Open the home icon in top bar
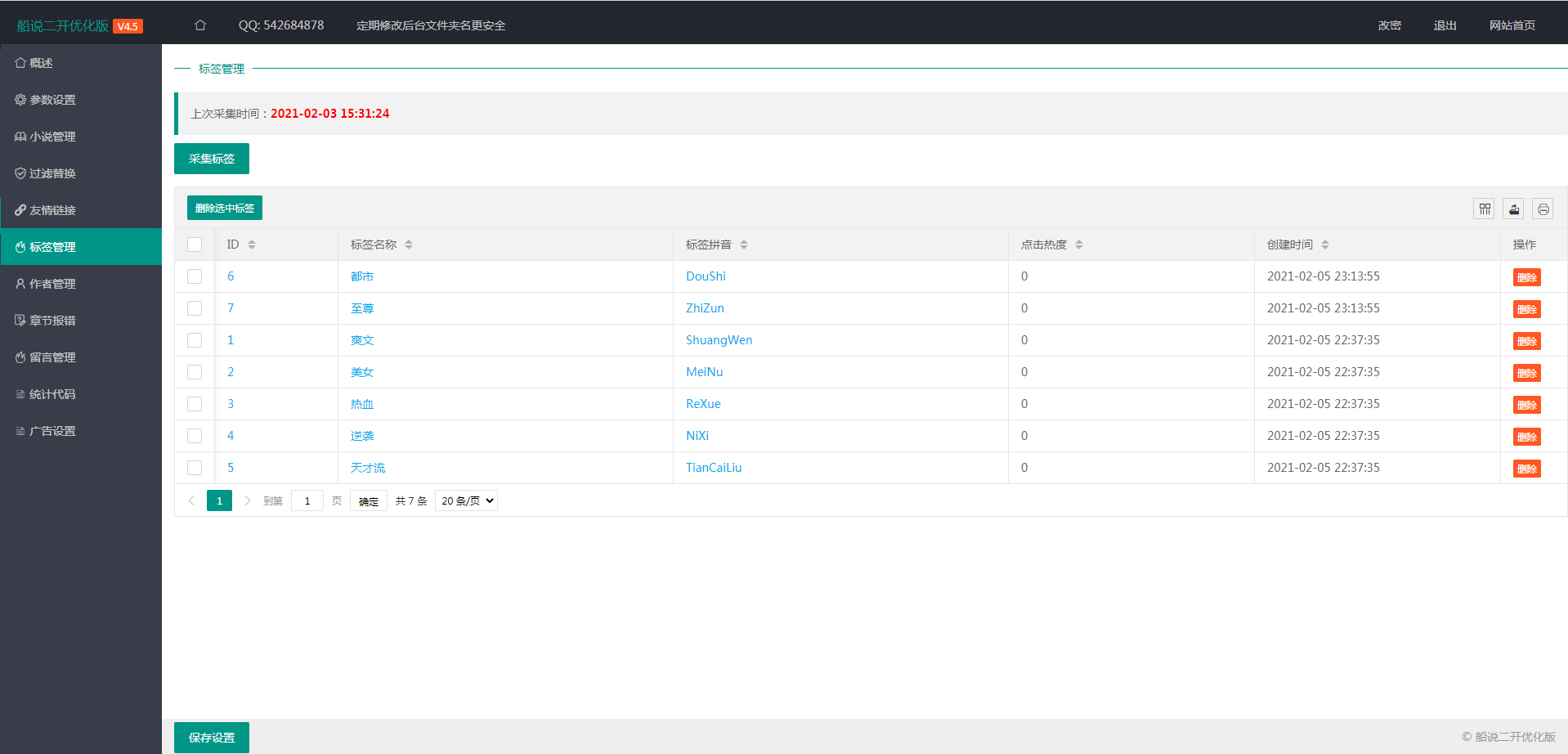This screenshot has height=754, width=1568. coord(200,25)
